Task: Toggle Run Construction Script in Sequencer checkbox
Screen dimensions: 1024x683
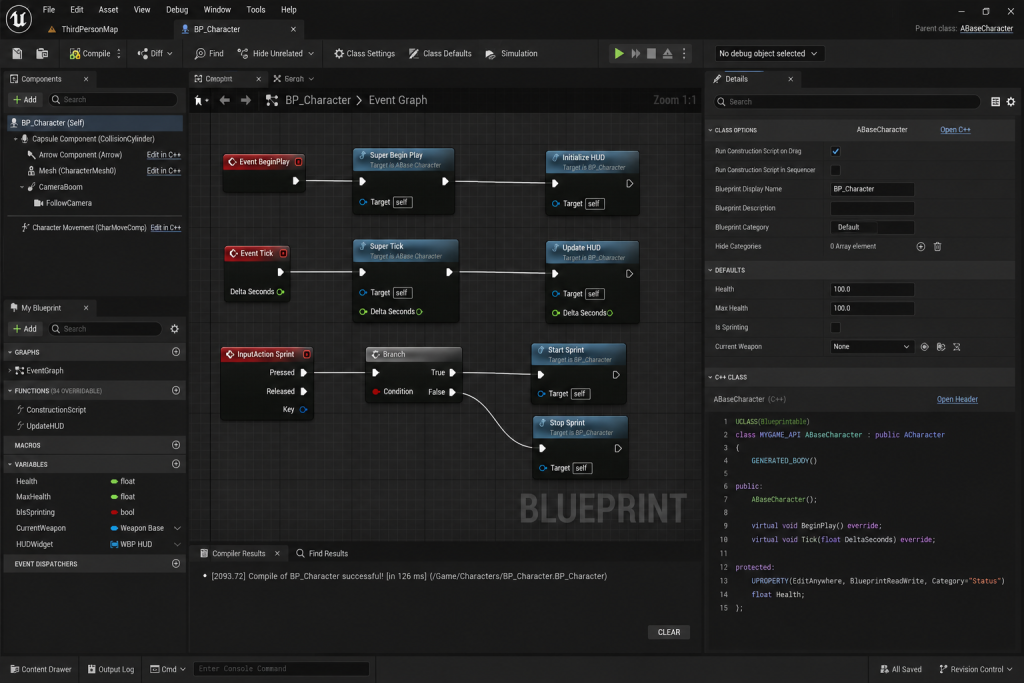Action: click(x=835, y=170)
